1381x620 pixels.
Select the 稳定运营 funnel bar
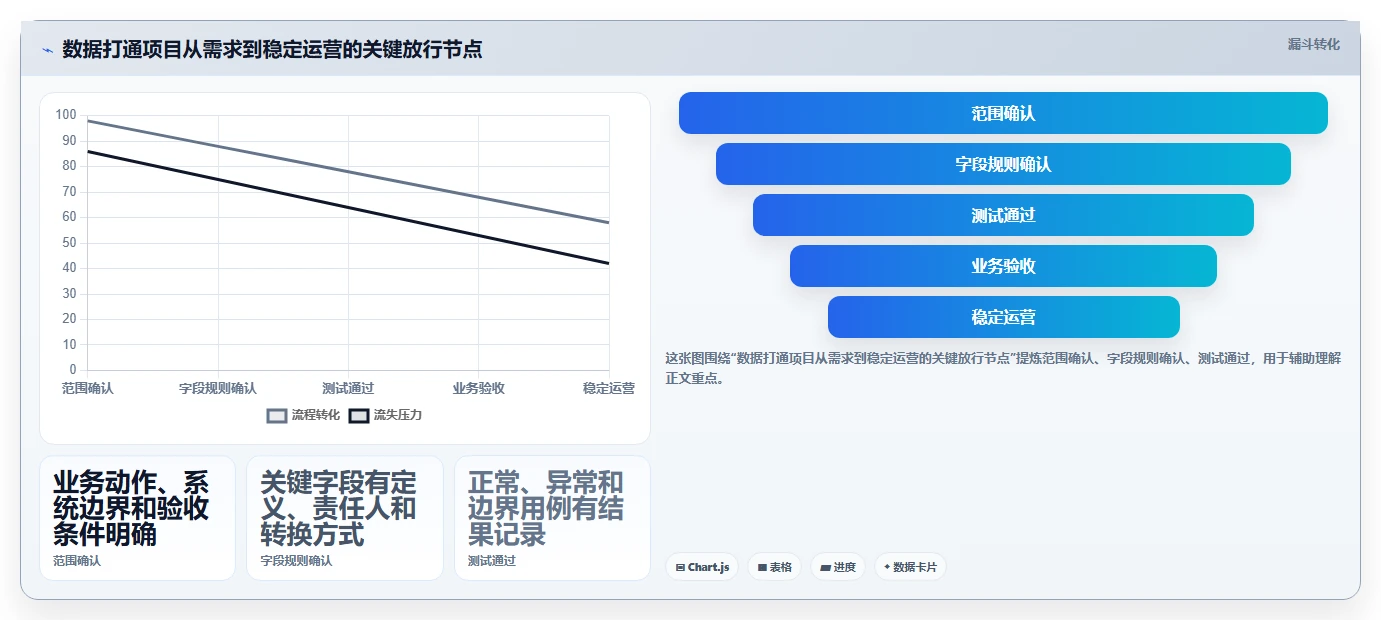coord(1003,317)
